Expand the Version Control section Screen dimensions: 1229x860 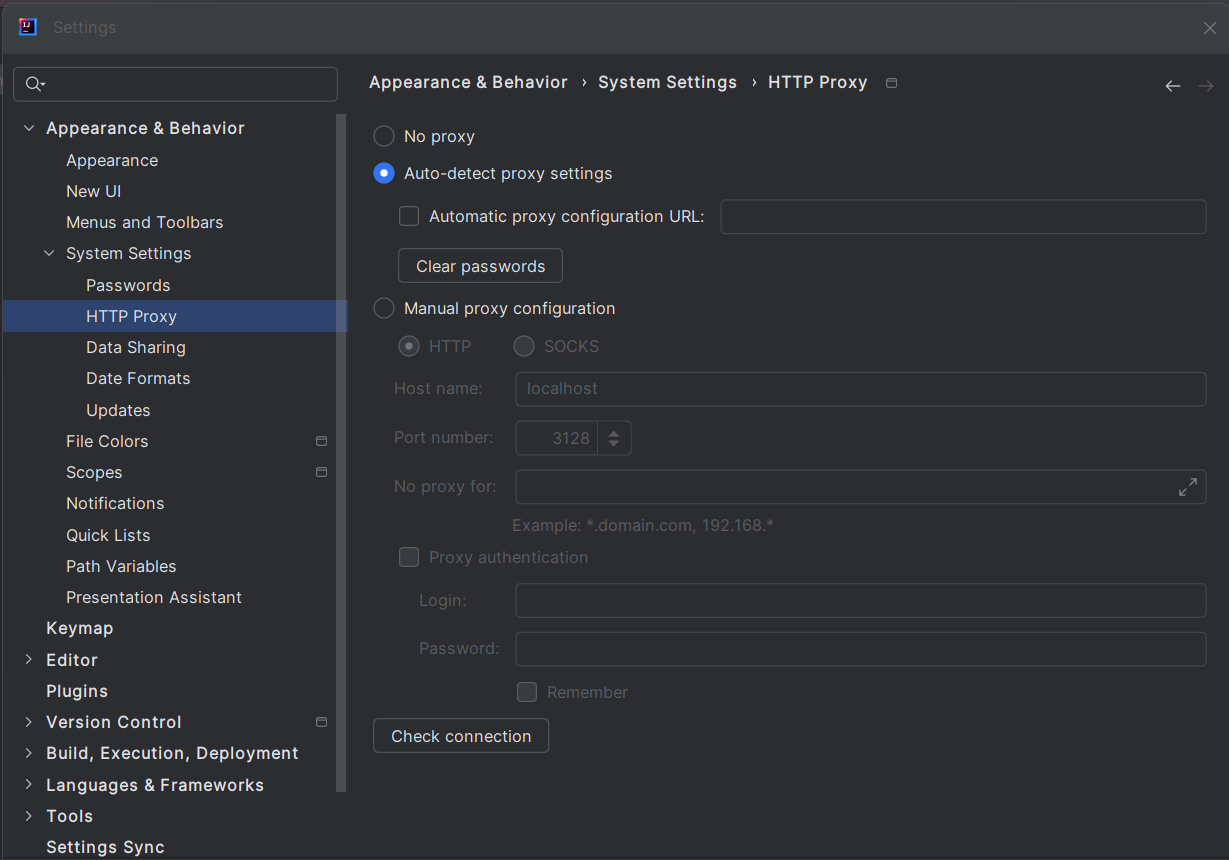pyautogui.click(x=29, y=721)
